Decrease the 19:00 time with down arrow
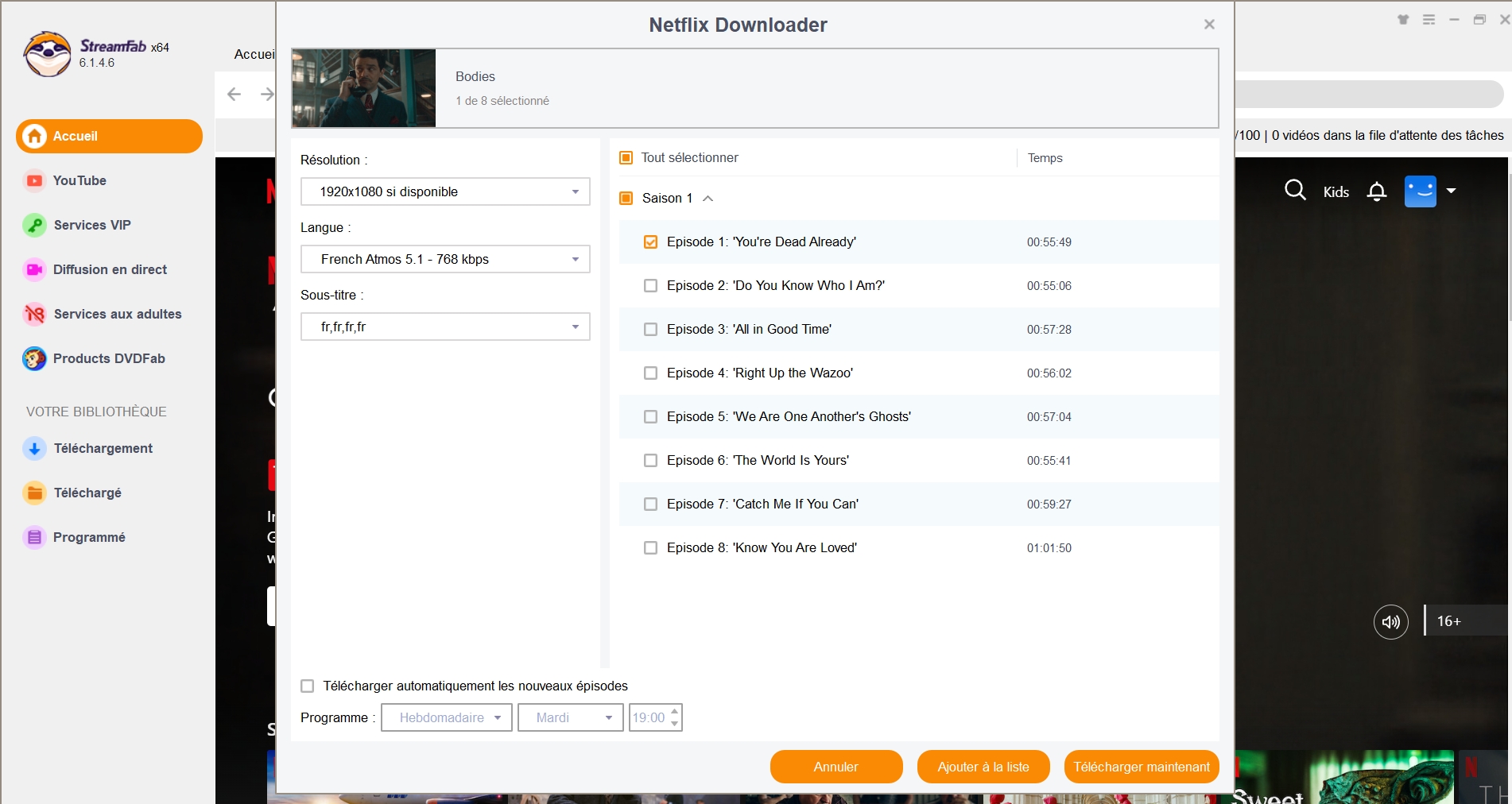Image resolution: width=1512 pixels, height=804 pixels. (675, 724)
